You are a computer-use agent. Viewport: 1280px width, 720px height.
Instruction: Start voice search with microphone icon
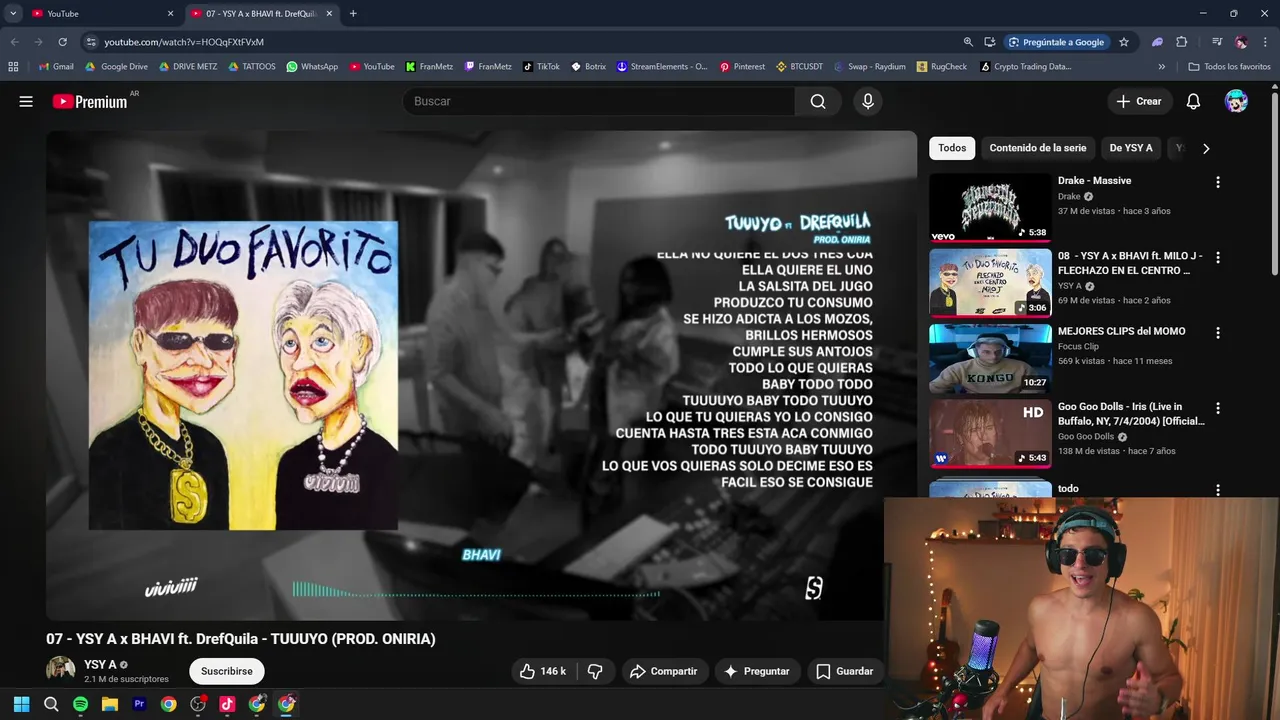tap(868, 101)
